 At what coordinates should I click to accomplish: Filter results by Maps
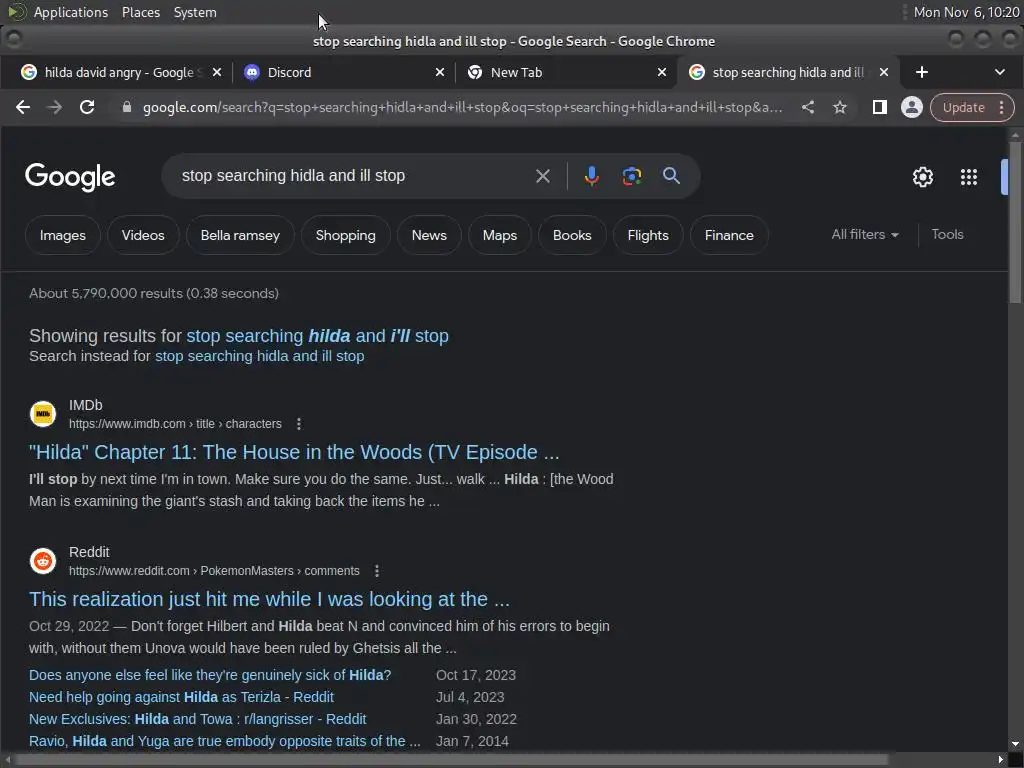500,235
